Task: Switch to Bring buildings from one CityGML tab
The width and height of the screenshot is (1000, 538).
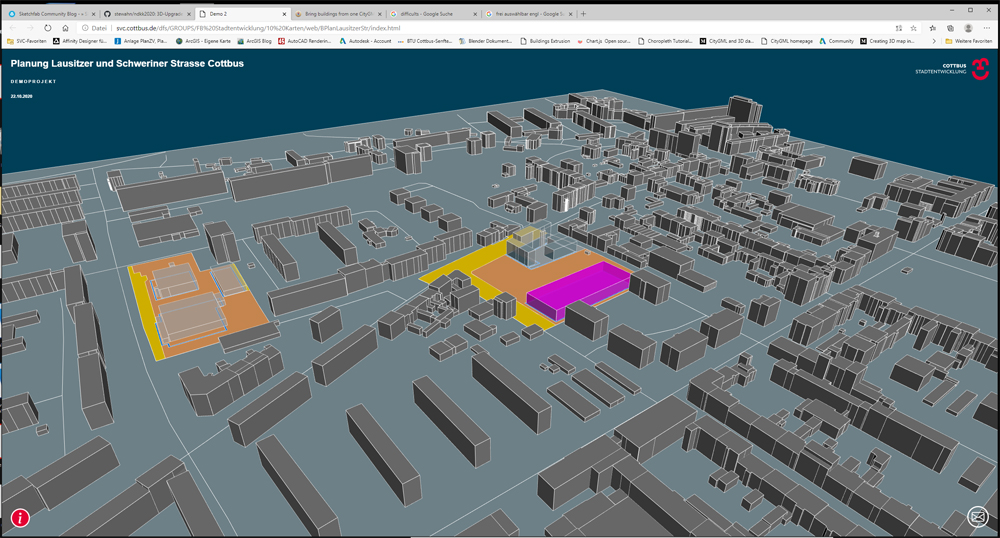Action: pos(337,13)
